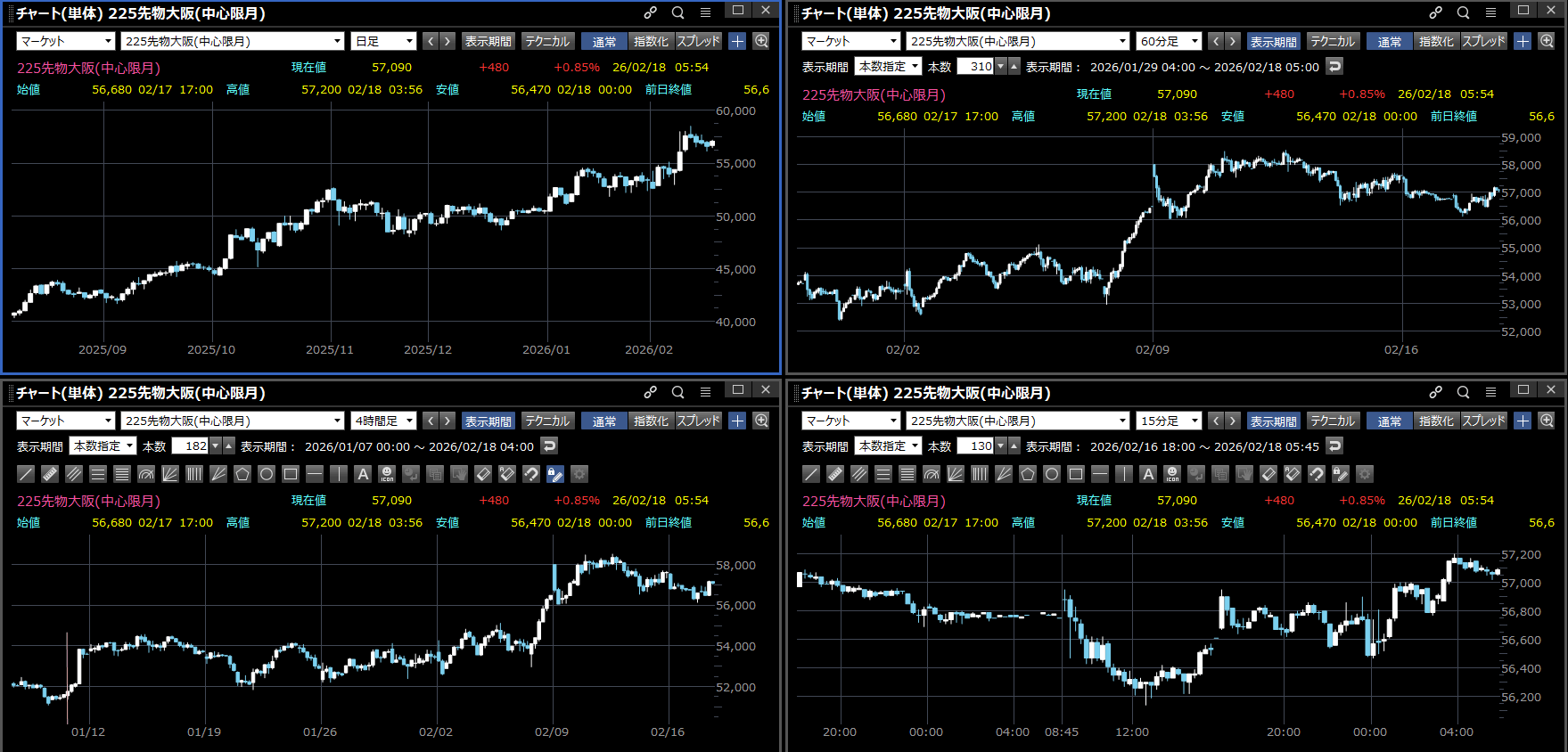Switch 60分足 chart to 指数化 mode
The width and height of the screenshot is (1568, 752).
pos(1435,41)
